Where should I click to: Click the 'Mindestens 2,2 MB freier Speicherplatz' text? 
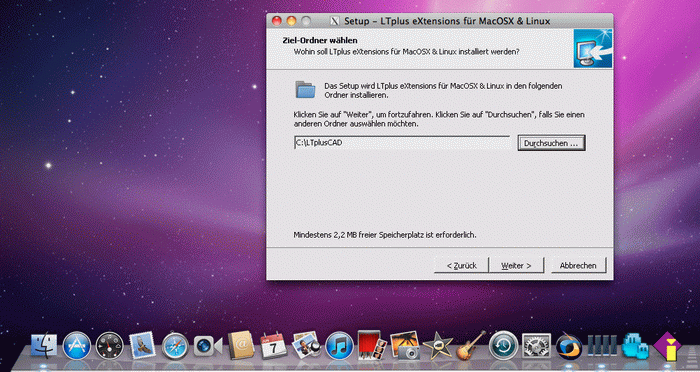pyautogui.click(x=385, y=234)
